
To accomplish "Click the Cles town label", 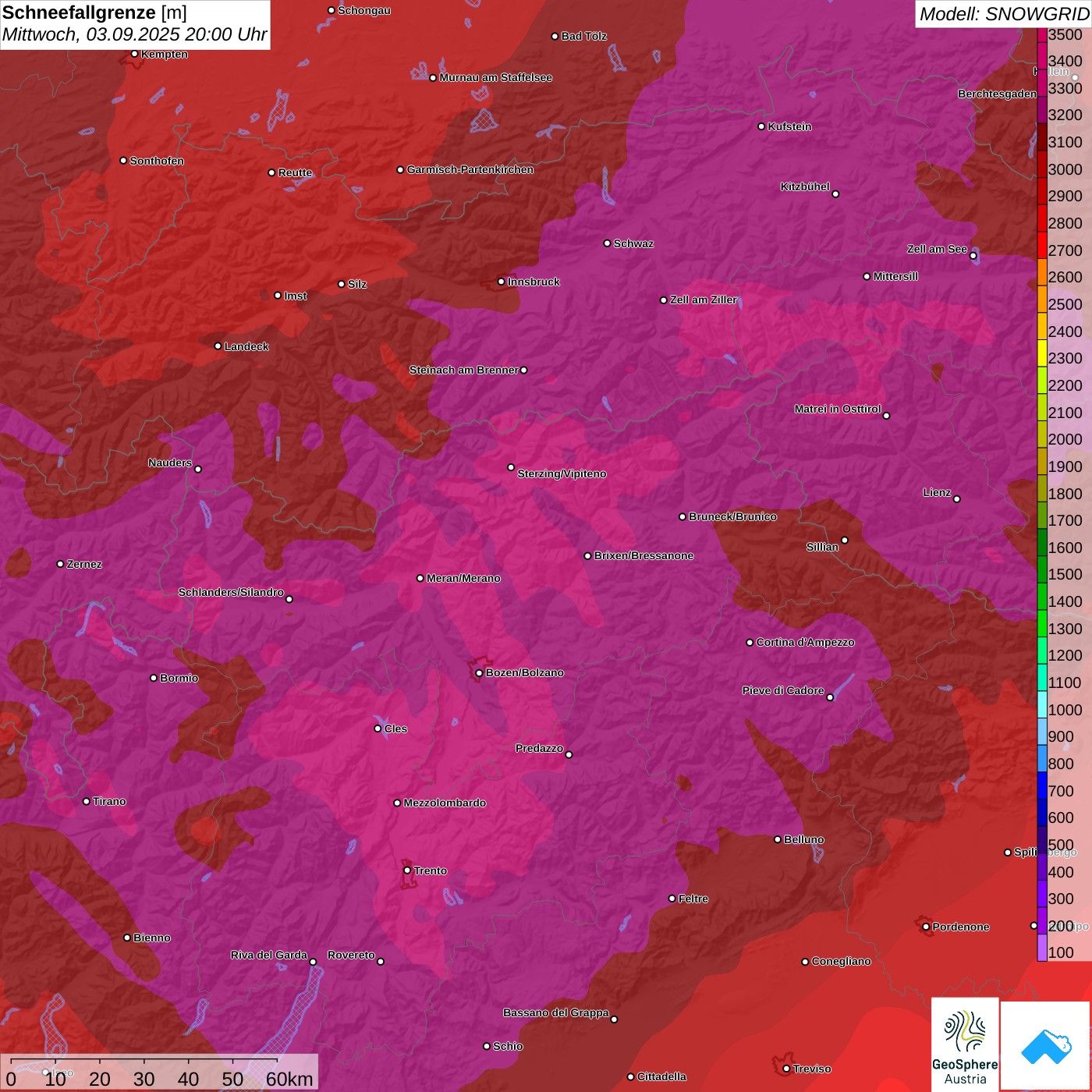I will [395, 729].
